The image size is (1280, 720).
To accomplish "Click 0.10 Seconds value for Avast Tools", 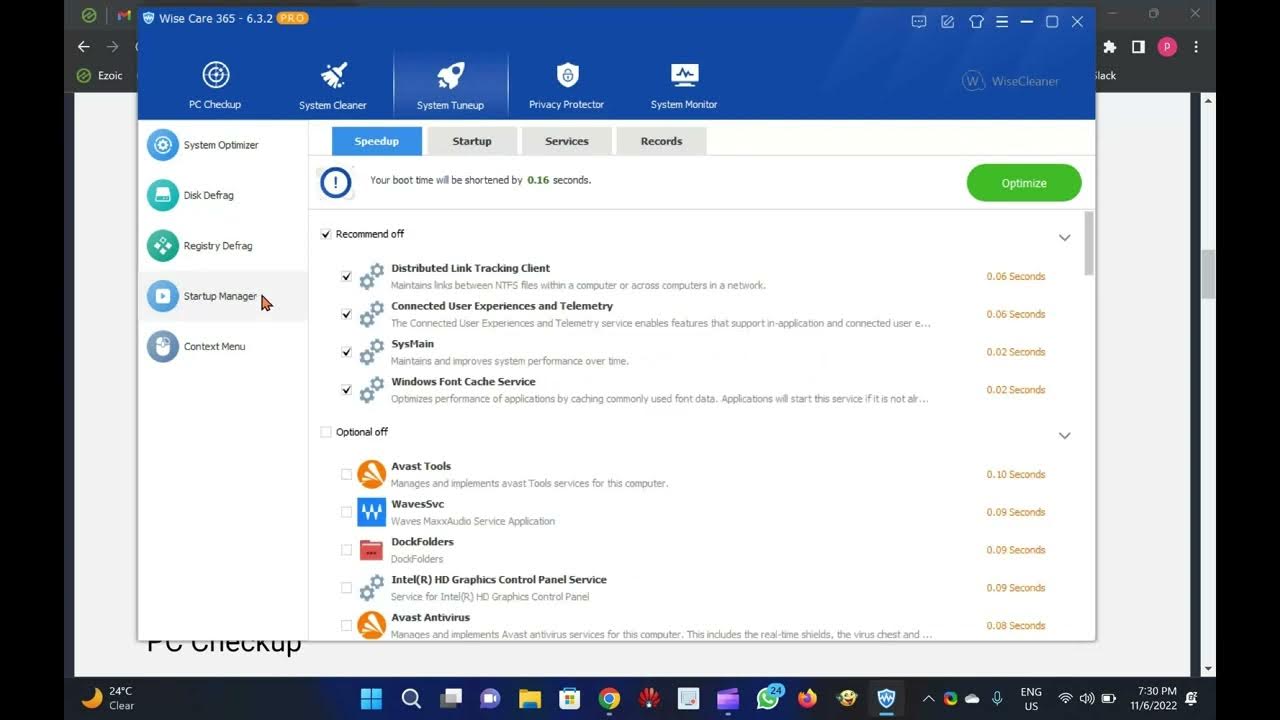I will click(1015, 474).
